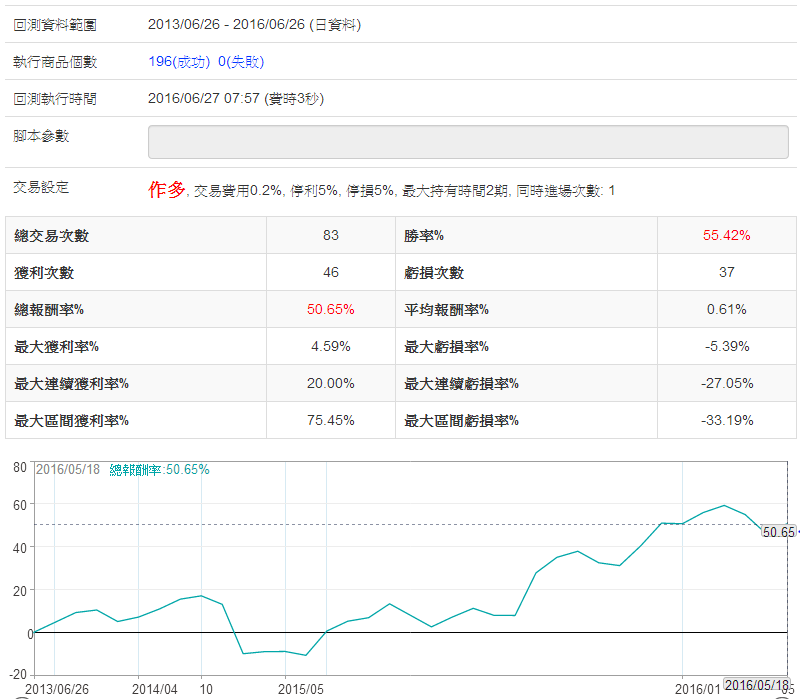Select the 總報酬率% value 50.65%

(331, 309)
